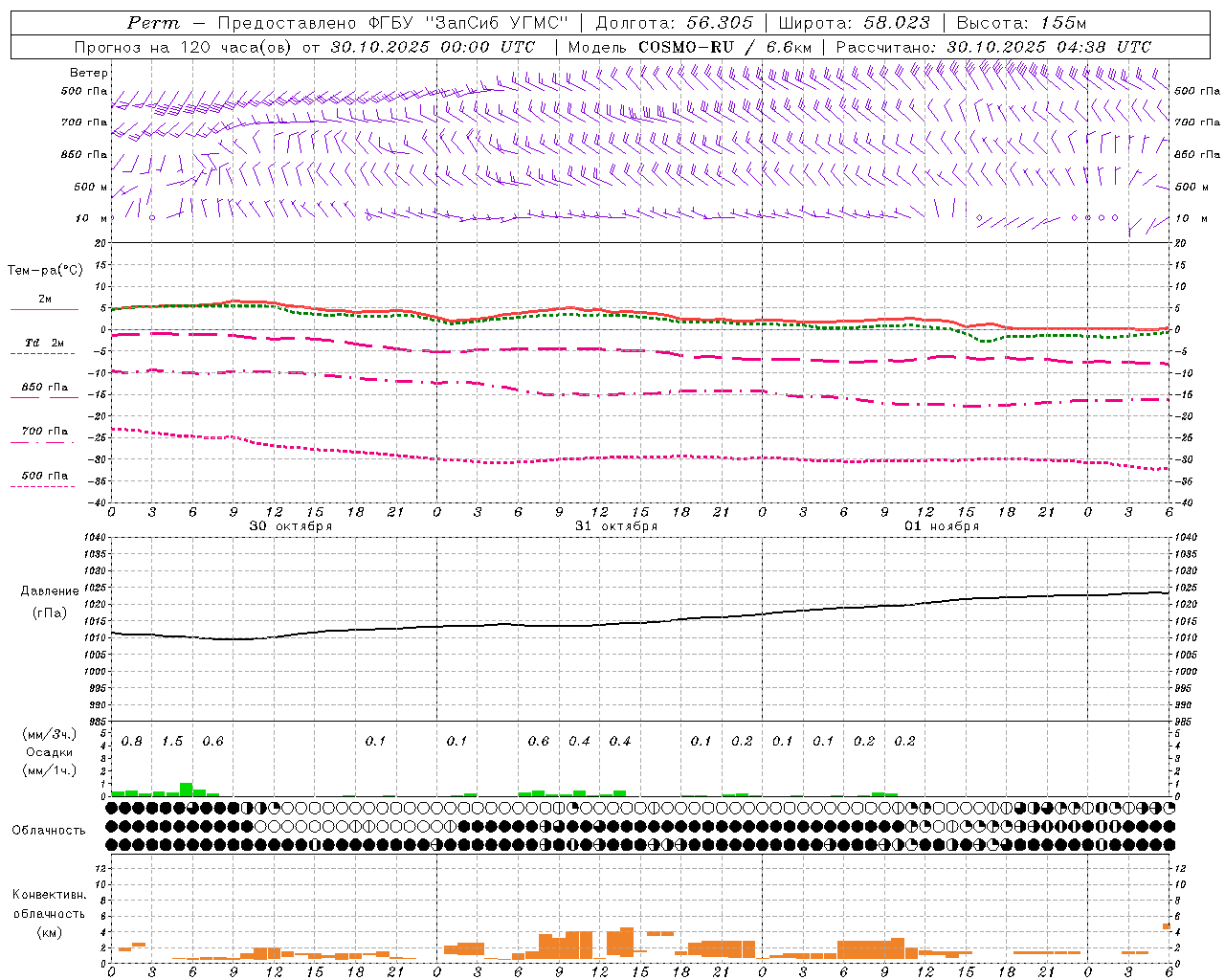The height and width of the screenshot is (980, 1225).
Task: Click the "Td 2м" dew point legend entry
Action: point(44,343)
